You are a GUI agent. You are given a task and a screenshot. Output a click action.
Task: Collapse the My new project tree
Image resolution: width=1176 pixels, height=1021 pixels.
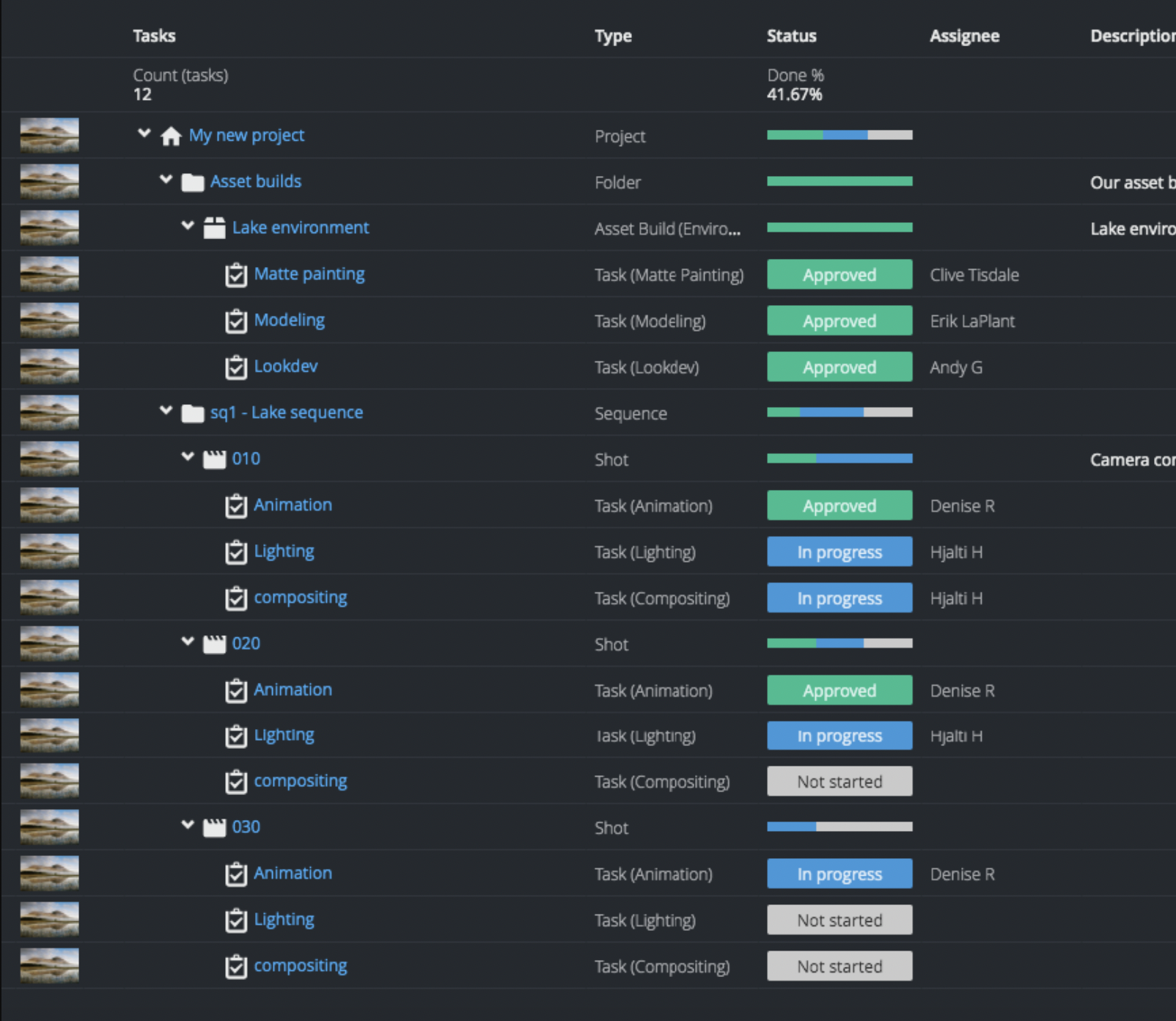click(144, 133)
